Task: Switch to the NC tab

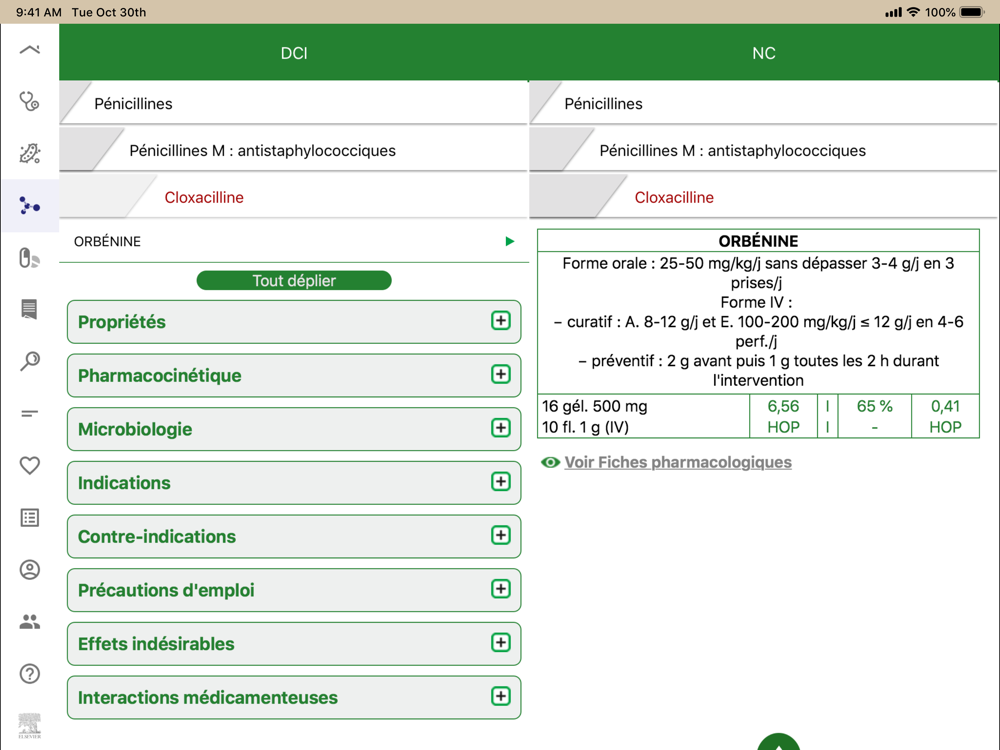Action: [x=763, y=53]
